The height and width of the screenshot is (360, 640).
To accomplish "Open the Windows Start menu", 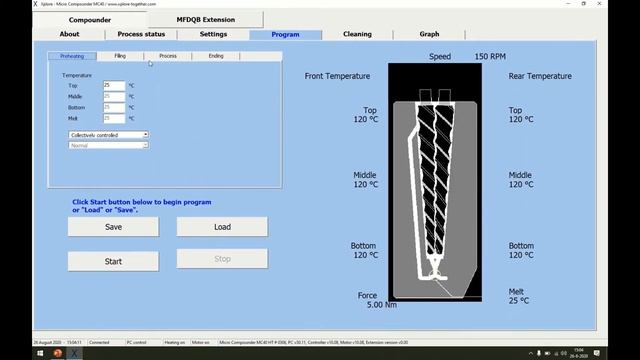I will tap(40, 353).
